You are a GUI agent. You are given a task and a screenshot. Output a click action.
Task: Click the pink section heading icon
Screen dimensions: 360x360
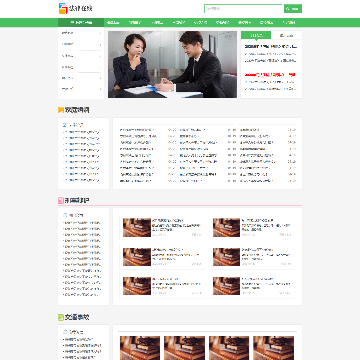pyautogui.click(x=61, y=200)
